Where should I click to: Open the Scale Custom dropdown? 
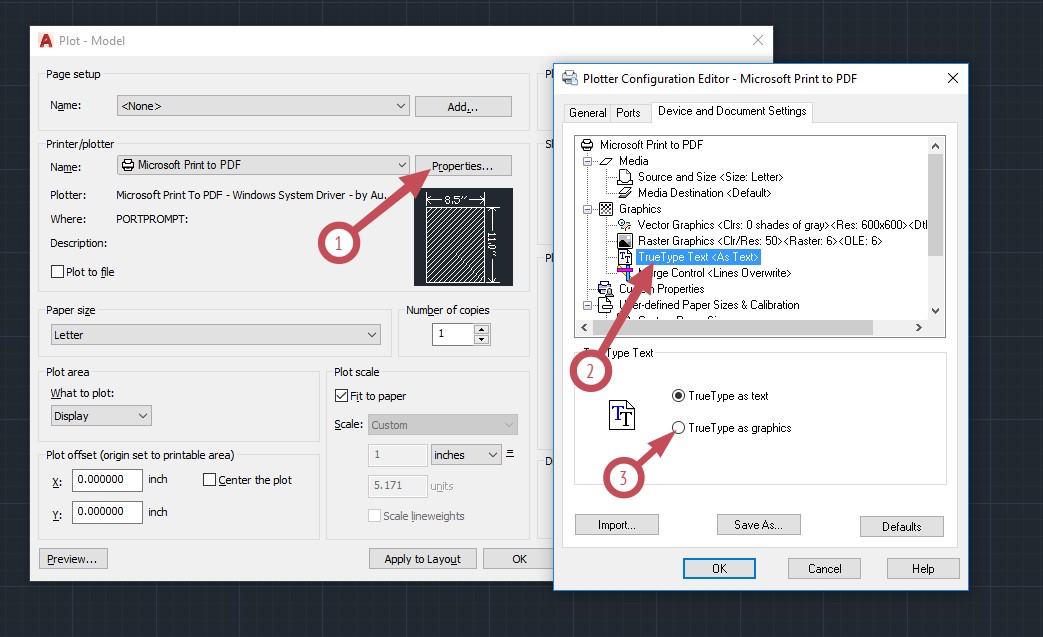(442, 424)
